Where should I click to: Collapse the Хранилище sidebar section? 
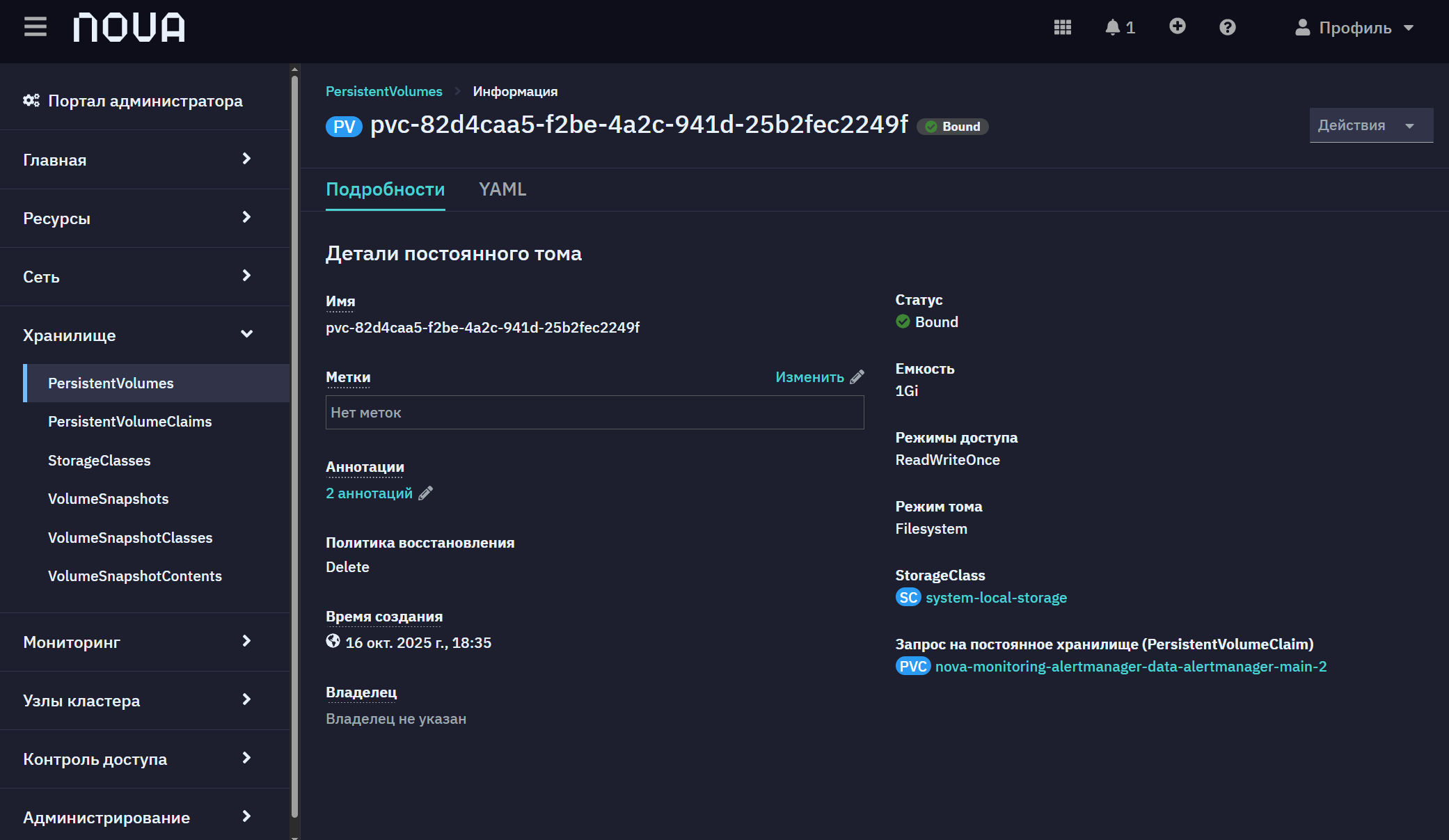tap(145, 335)
